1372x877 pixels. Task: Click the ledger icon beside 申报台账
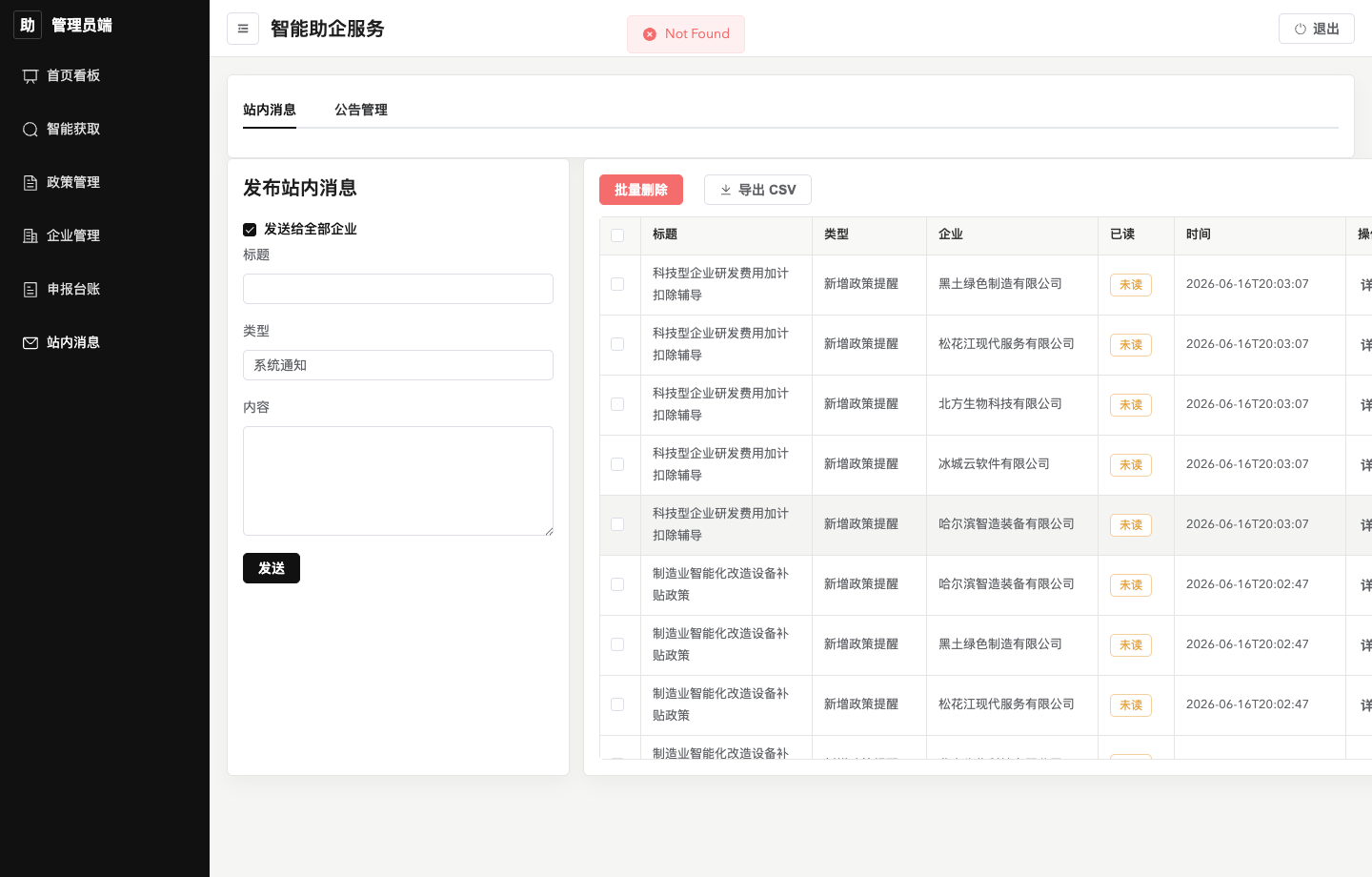(30, 290)
